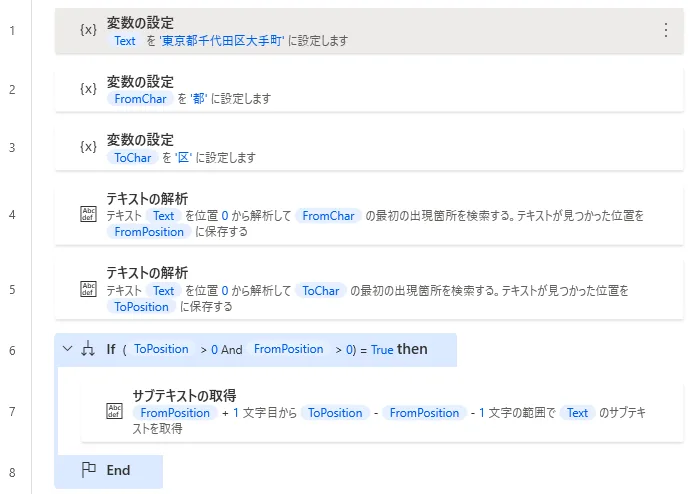Click the variable icon for ToChar step
This screenshot has height=494, width=691.
[x=88, y=147]
